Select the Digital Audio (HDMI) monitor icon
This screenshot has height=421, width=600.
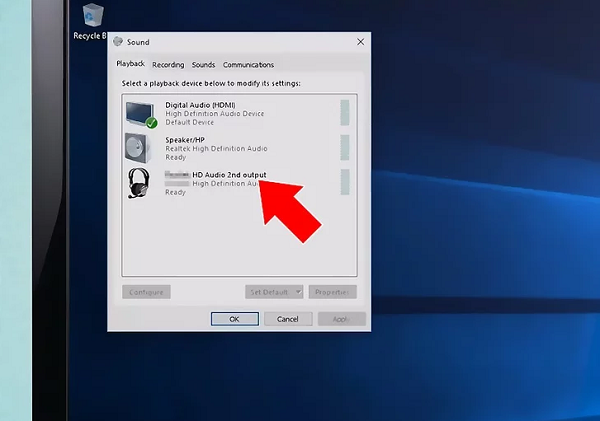(x=141, y=112)
